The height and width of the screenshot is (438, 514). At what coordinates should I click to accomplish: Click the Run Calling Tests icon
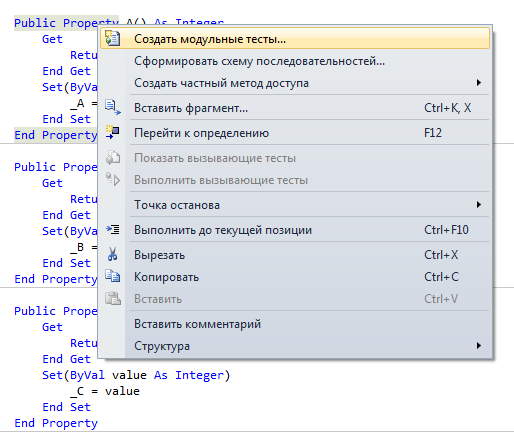pos(113,179)
